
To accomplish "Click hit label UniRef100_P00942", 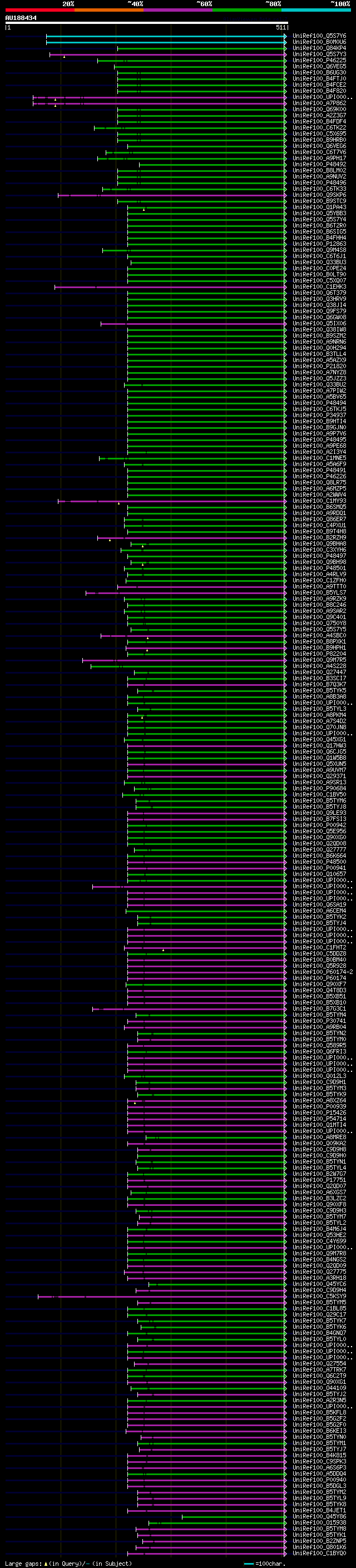I will 319,825.
